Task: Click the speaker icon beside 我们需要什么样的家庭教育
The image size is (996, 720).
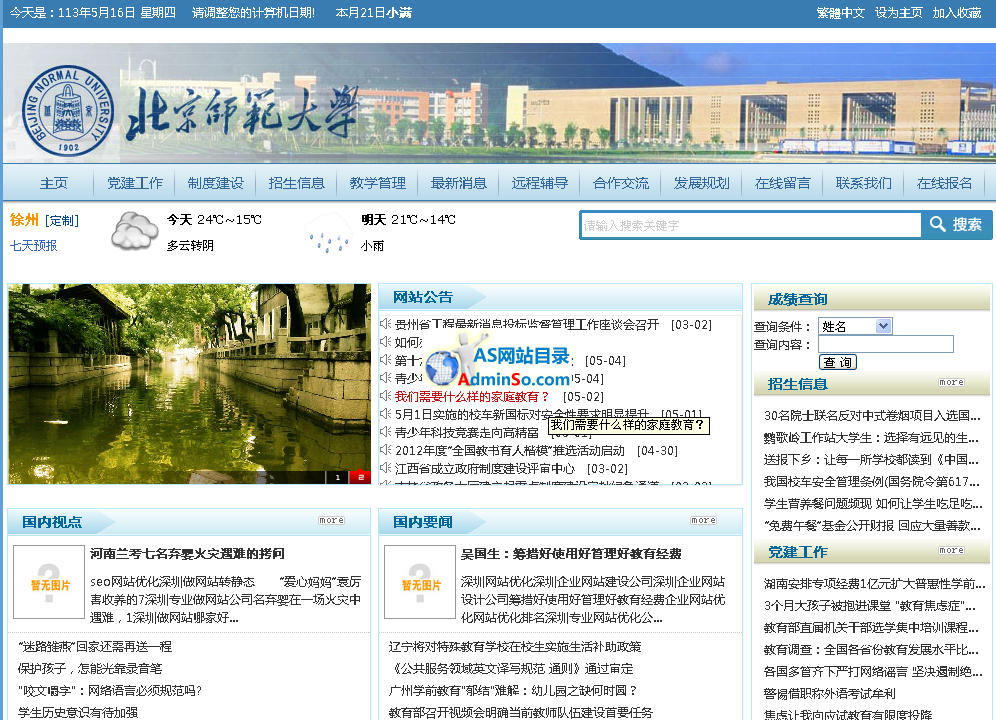Action: click(385, 396)
